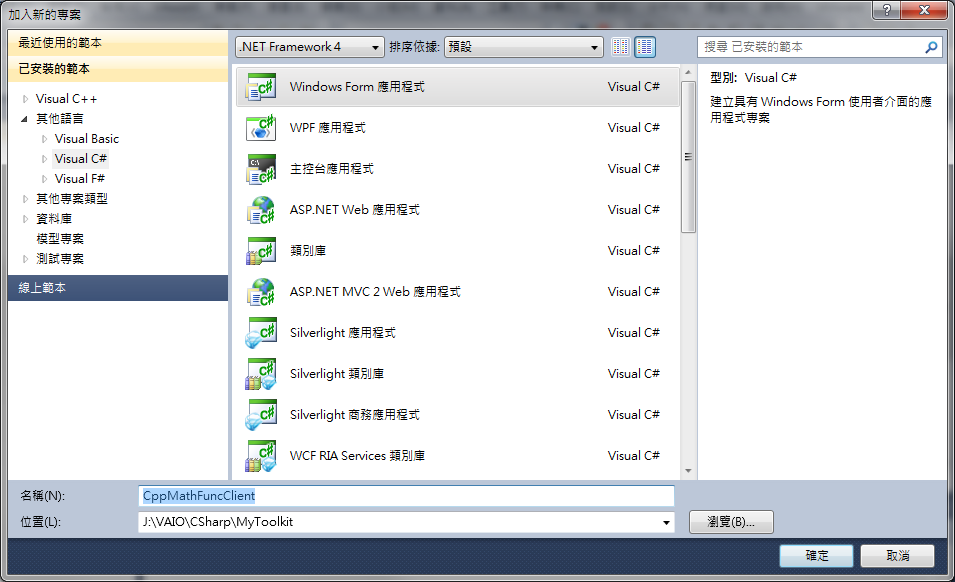Click the template list scroll down arrow
The width and height of the screenshot is (955, 582).
click(688, 471)
